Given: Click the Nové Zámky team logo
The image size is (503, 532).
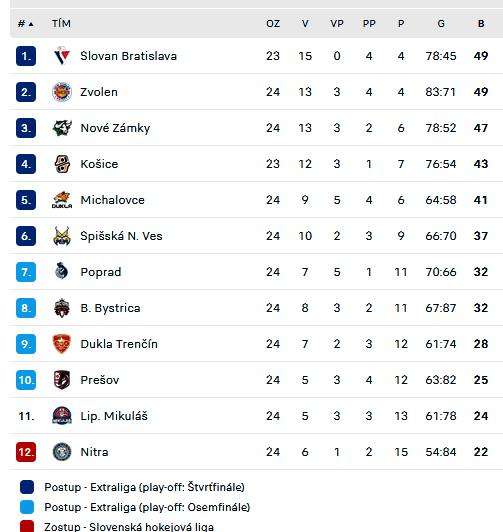Looking at the screenshot, I should click(62, 128).
